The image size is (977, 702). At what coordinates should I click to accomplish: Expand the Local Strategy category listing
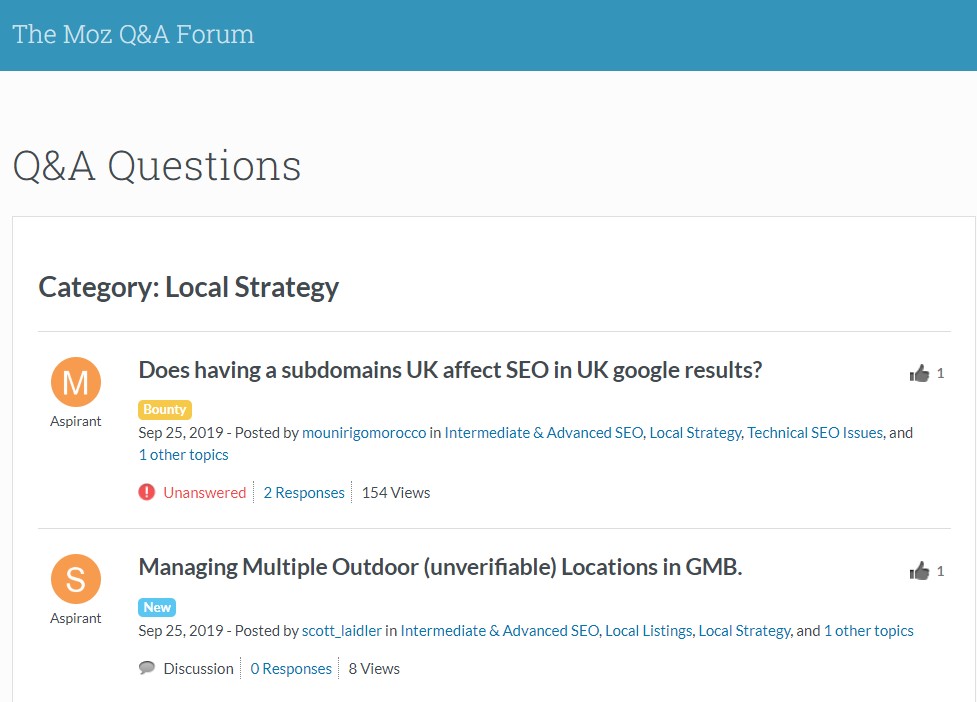pyautogui.click(x=187, y=287)
